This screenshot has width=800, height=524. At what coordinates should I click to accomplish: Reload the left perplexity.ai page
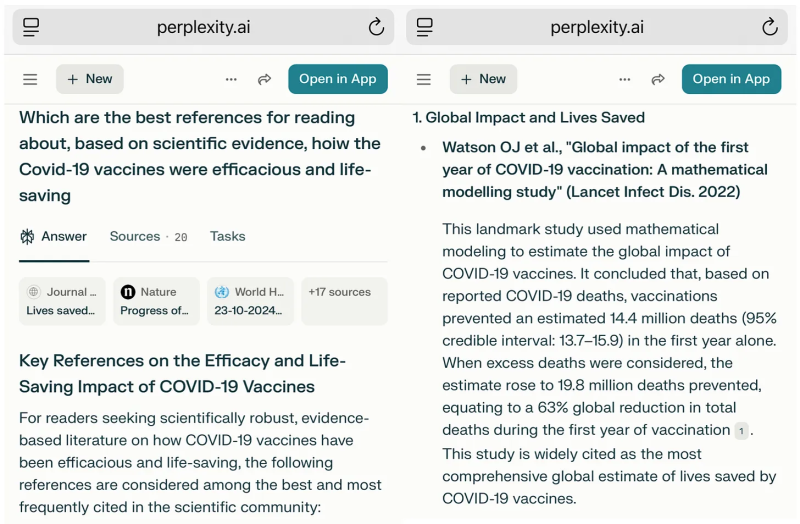376,27
